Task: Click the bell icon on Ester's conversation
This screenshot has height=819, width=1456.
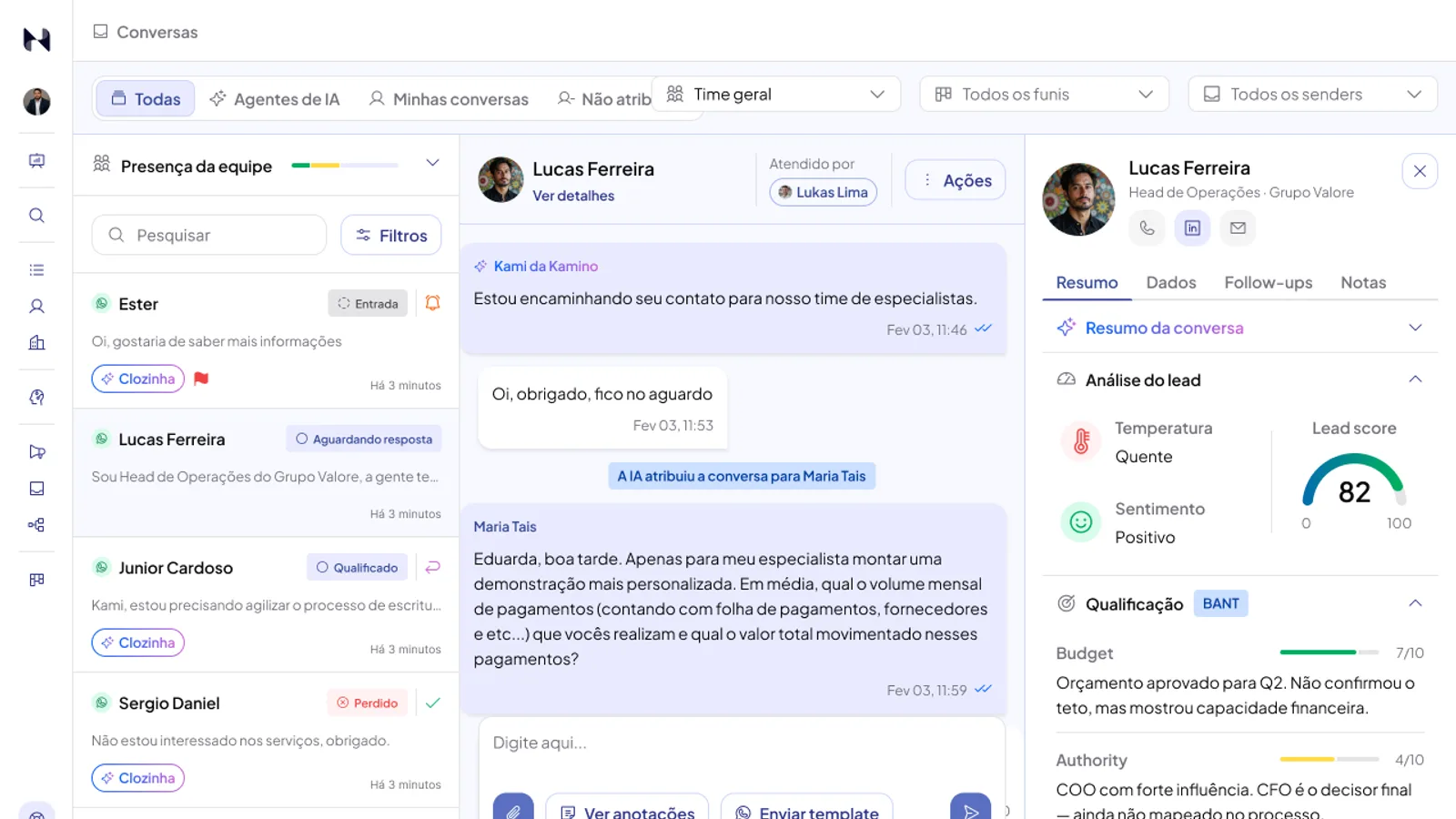Action: (x=433, y=303)
